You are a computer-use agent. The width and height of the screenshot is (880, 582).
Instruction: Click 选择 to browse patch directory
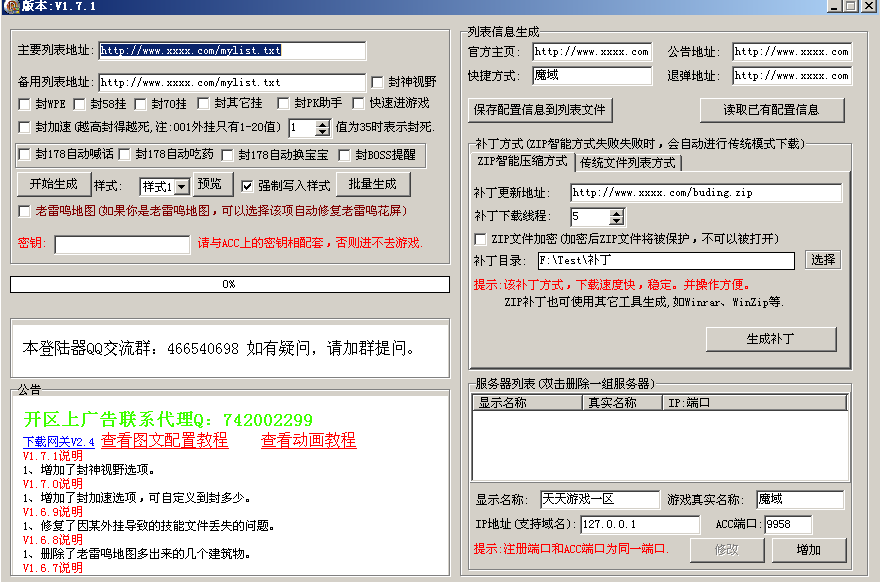click(x=823, y=260)
